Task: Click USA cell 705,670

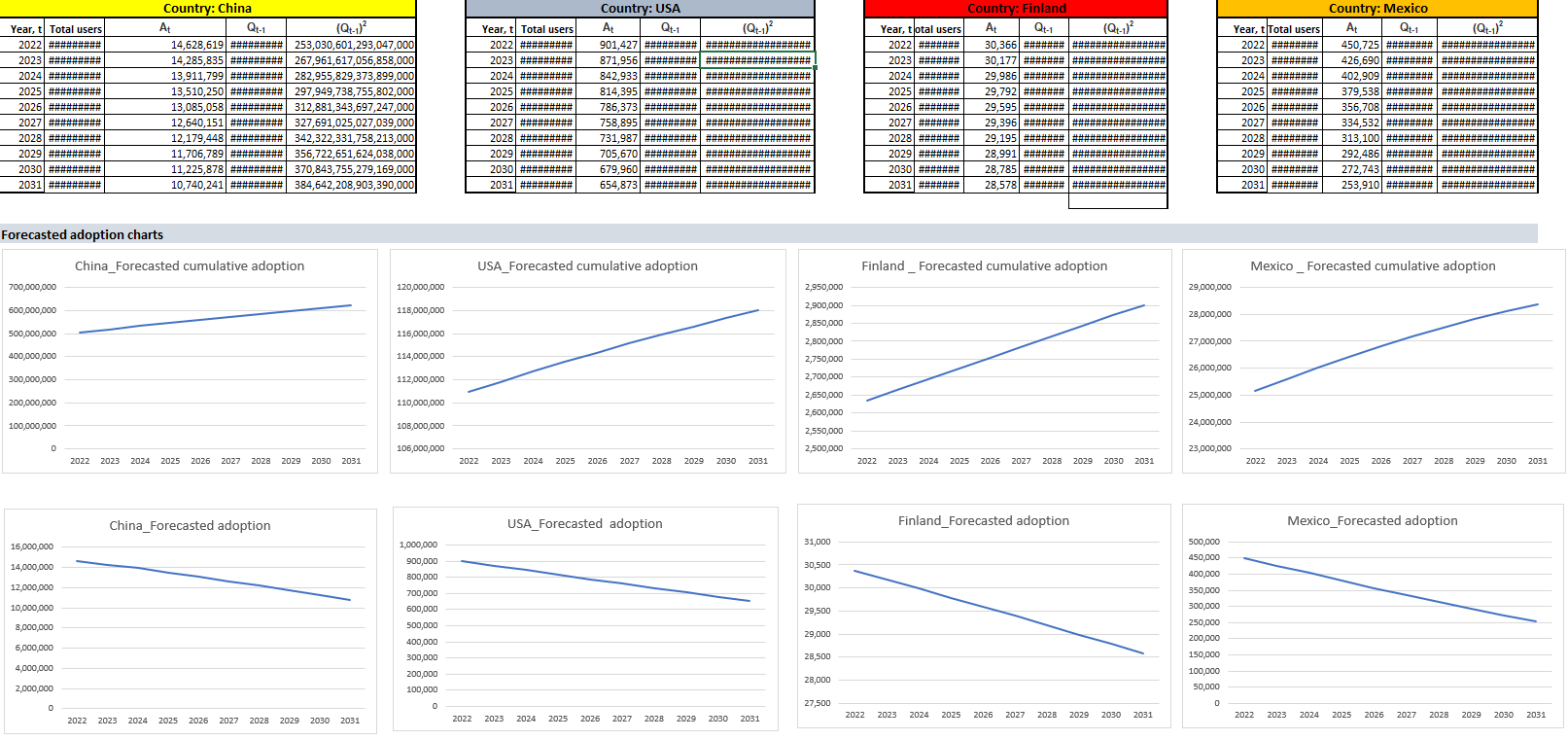Action: coord(609,154)
